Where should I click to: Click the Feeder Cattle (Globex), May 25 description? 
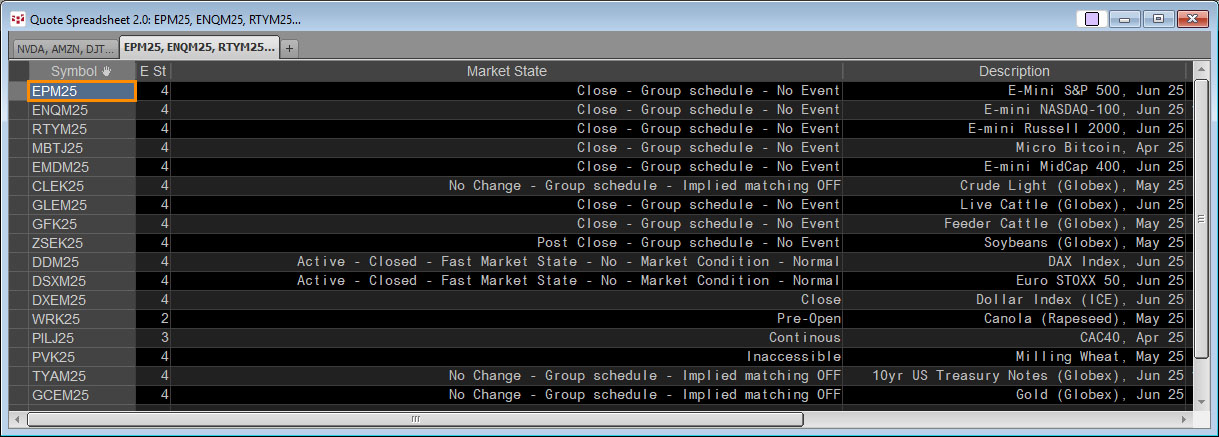1064,224
